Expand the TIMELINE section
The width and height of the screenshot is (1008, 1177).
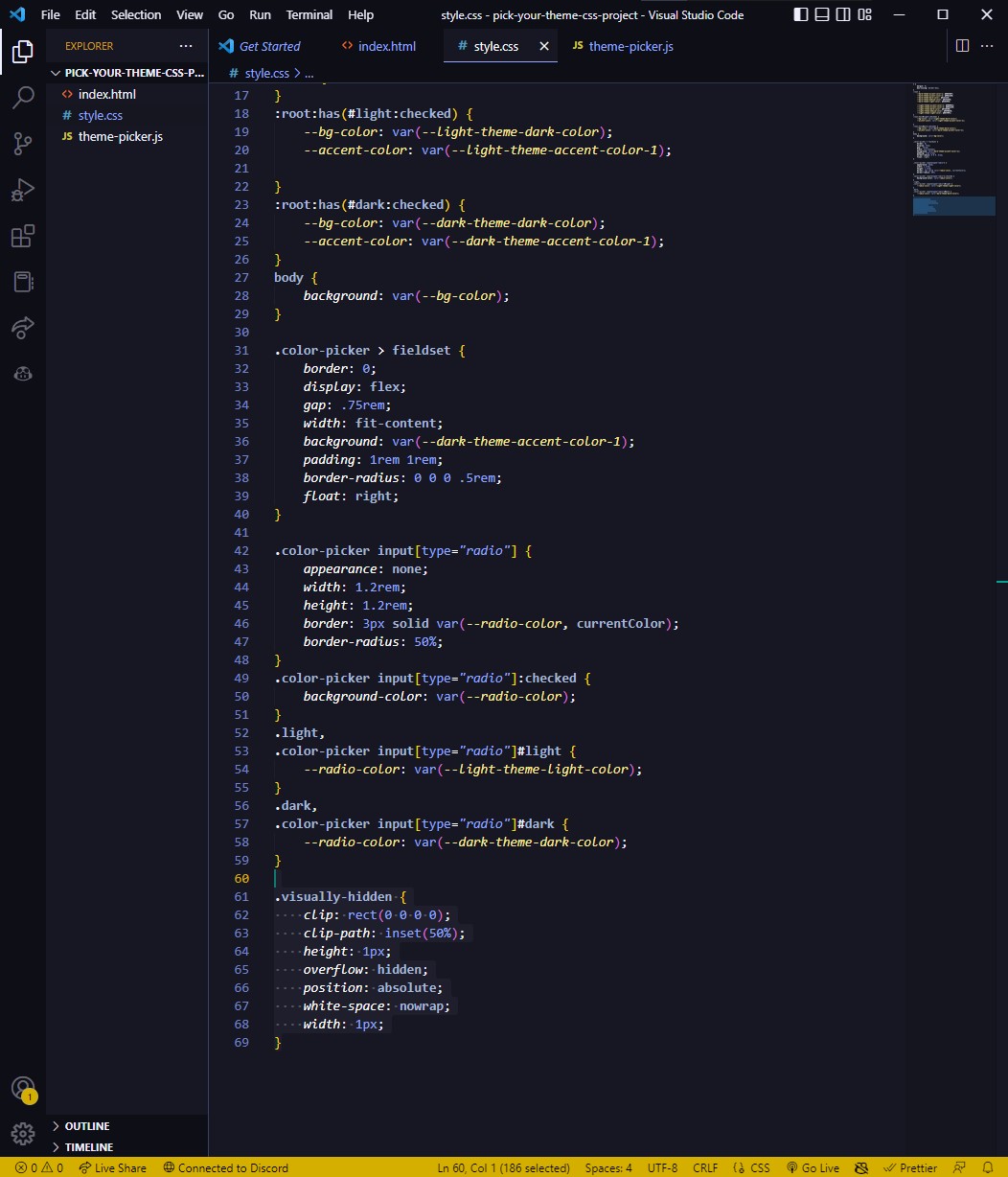[127, 1147]
